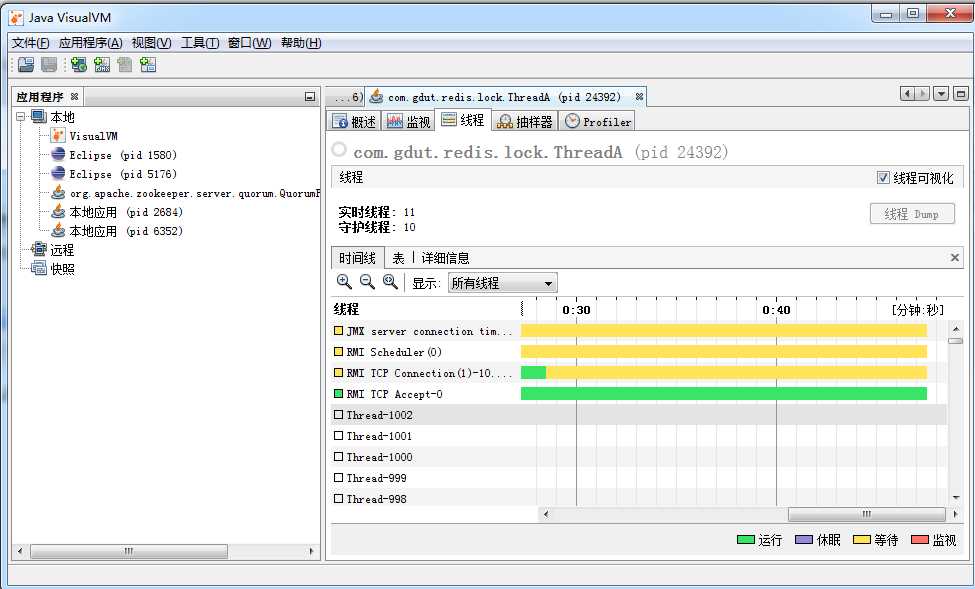
Task: Click the Eclipse (pid 5176) globe icon
Action: click(x=58, y=174)
